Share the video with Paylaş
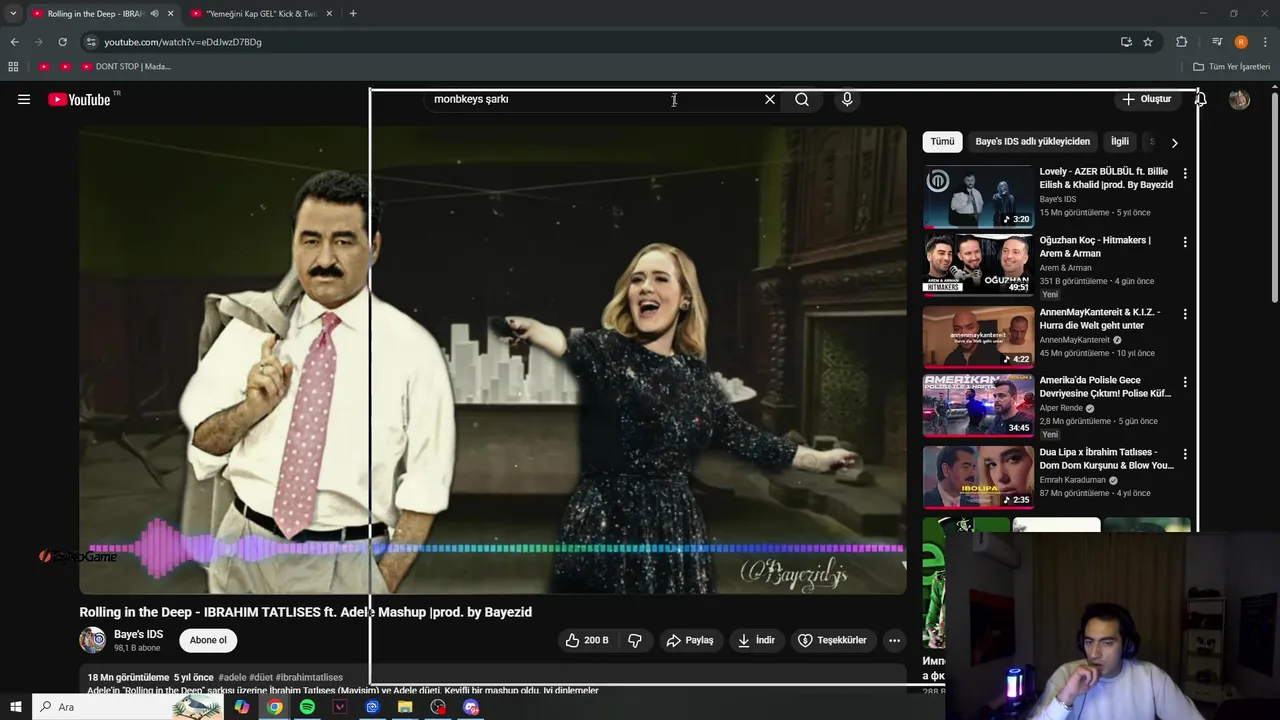This screenshot has width=1280, height=720. point(690,640)
